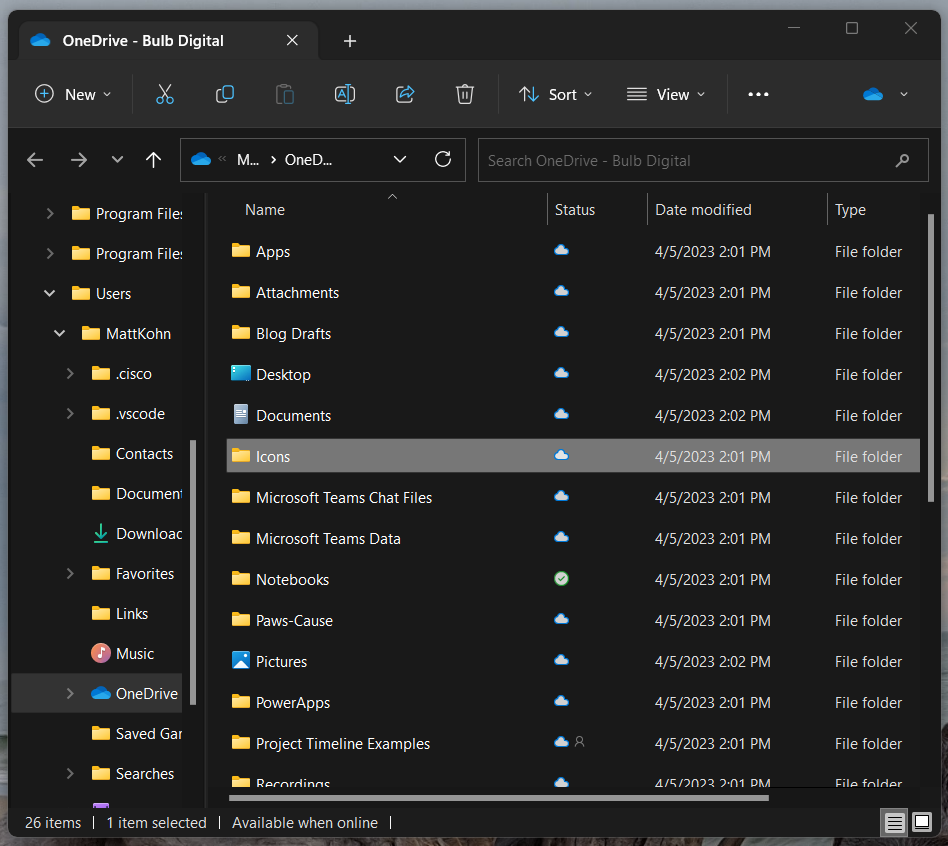Viewport: 948px width, 846px height.
Task: Click the M... breadcrumb segment in address bar
Action: coord(248,160)
